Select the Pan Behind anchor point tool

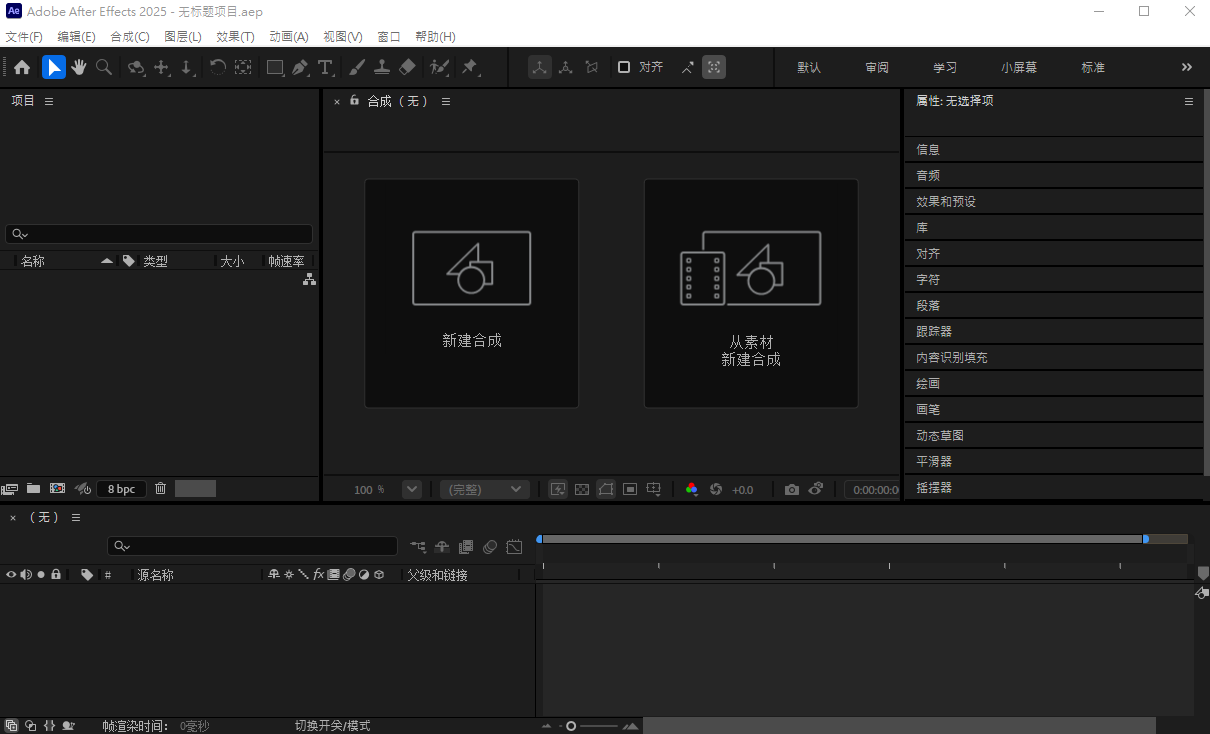(243, 67)
